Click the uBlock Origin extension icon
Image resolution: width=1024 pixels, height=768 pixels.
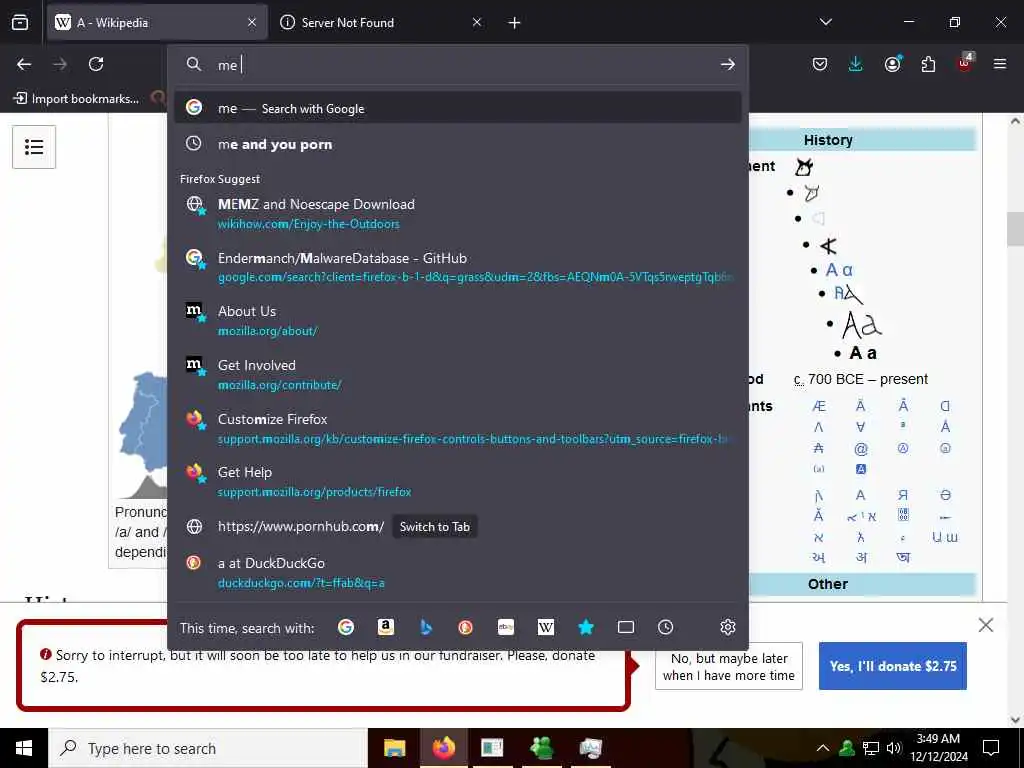tap(965, 63)
